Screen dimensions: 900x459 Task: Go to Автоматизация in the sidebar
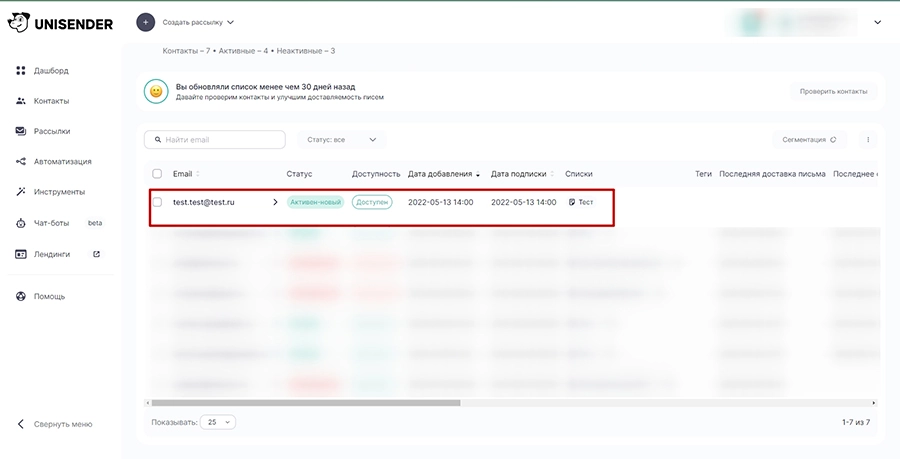pos(62,161)
